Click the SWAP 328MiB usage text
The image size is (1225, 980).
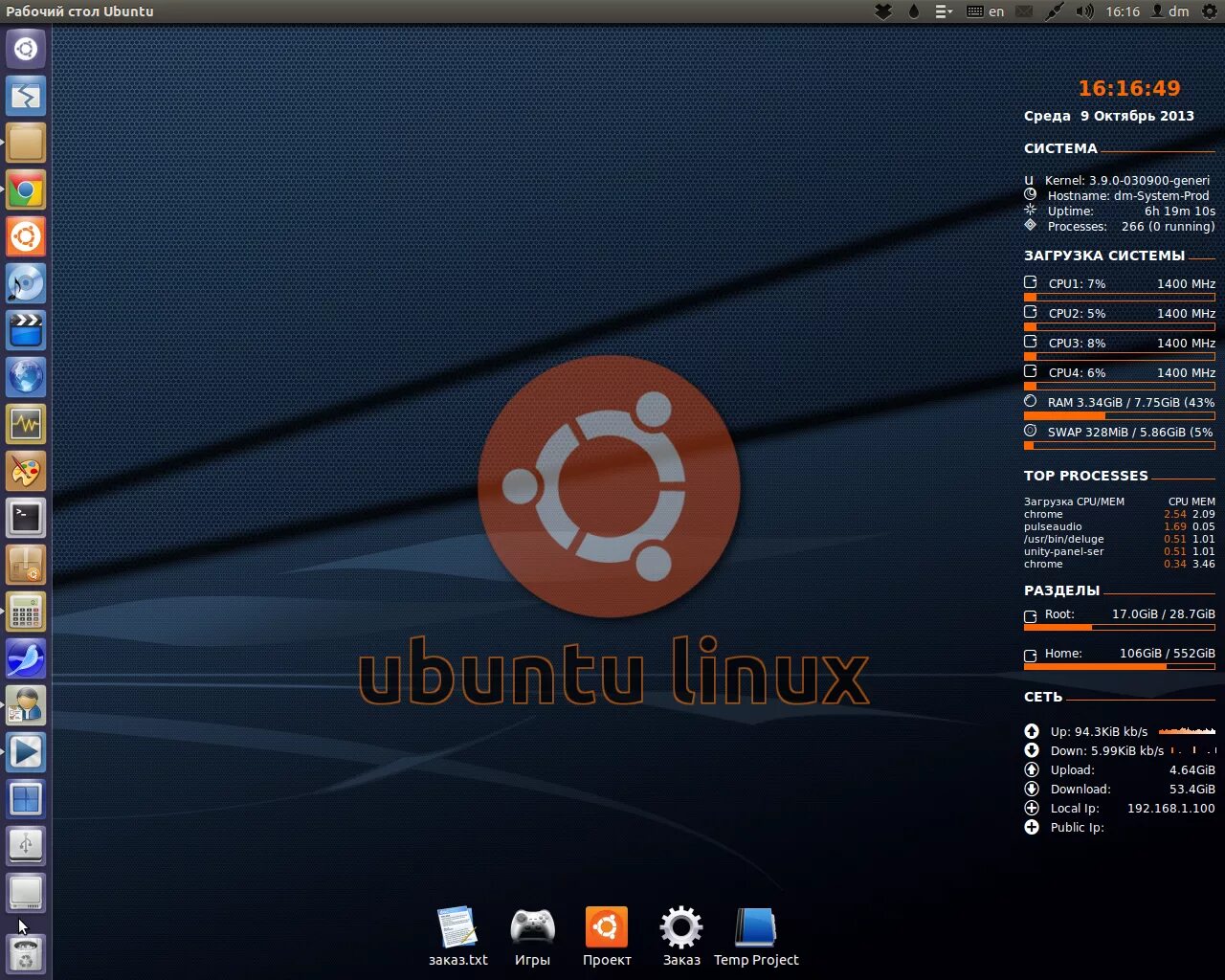pyautogui.click(x=1130, y=432)
